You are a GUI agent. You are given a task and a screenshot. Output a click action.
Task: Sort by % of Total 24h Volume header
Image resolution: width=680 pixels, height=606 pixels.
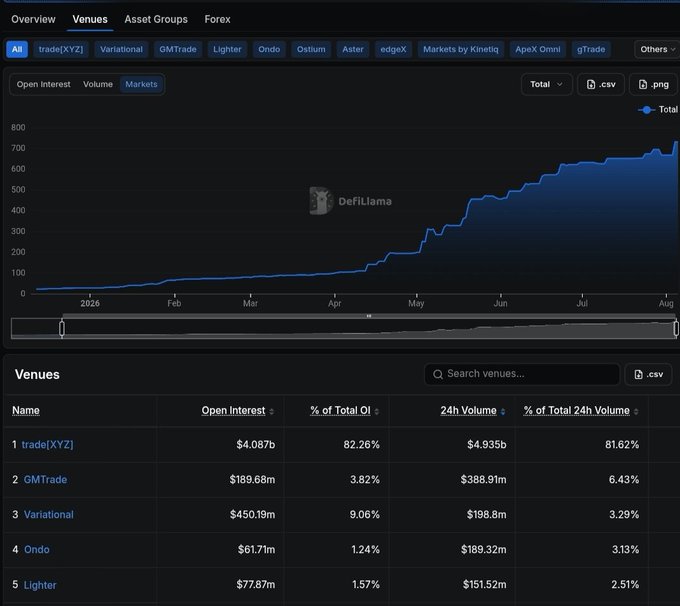pos(576,410)
